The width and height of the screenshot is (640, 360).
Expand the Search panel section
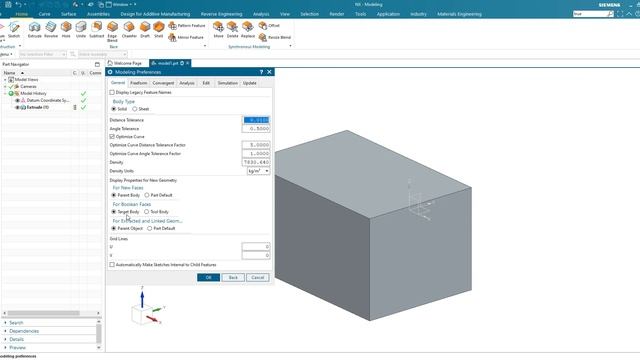(x=5, y=322)
